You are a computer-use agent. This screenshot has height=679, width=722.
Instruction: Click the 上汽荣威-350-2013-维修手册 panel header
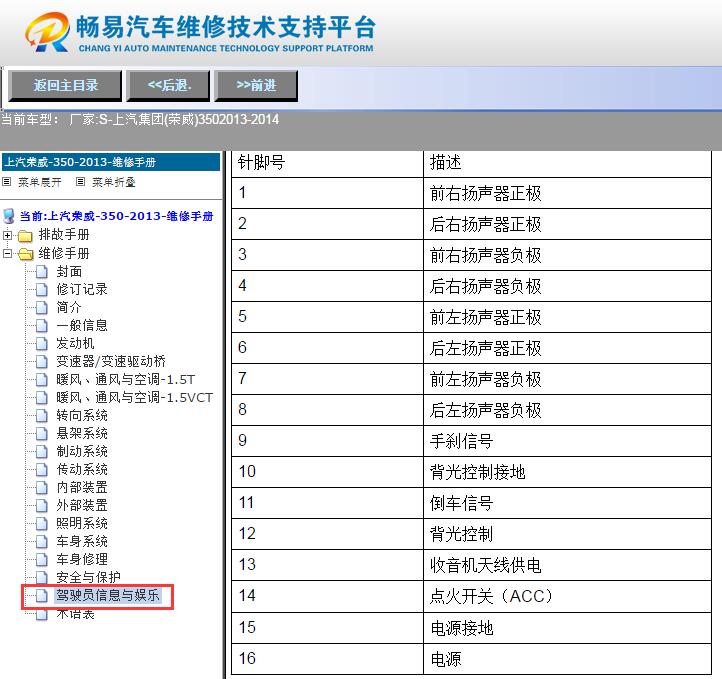coord(111,162)
